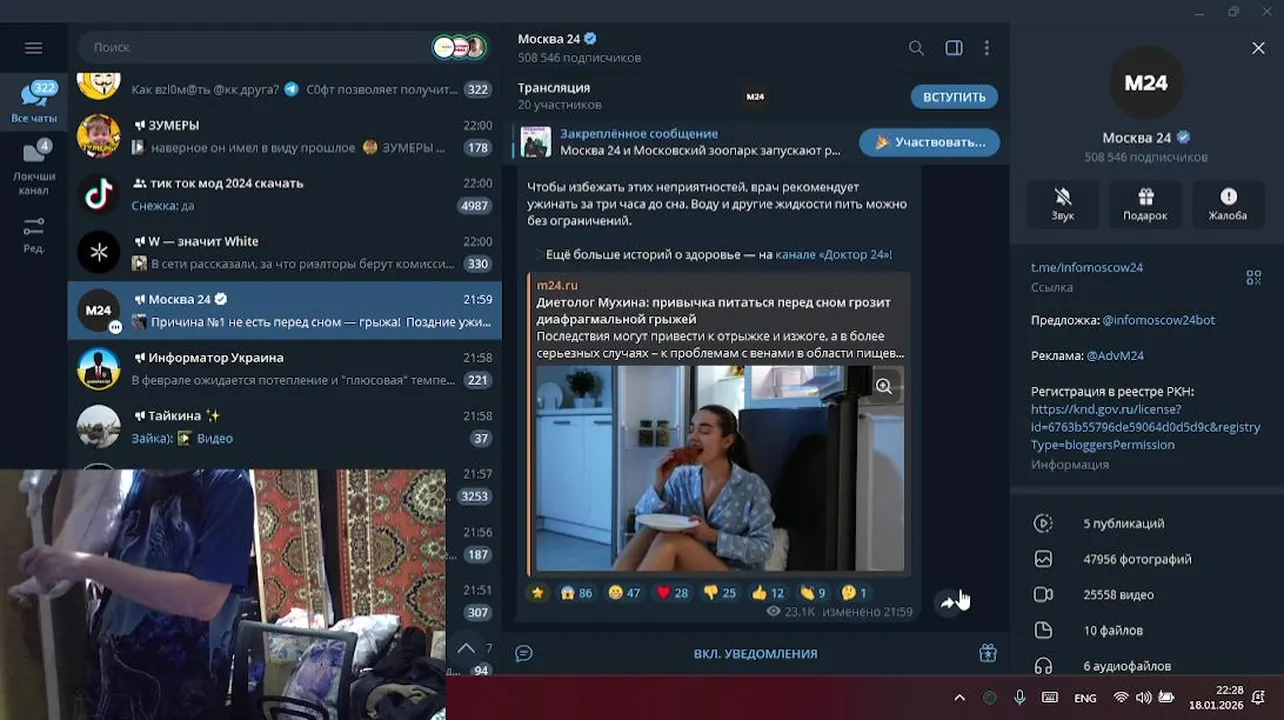Select the Локчии канал folder

click(x=34, y=167)
